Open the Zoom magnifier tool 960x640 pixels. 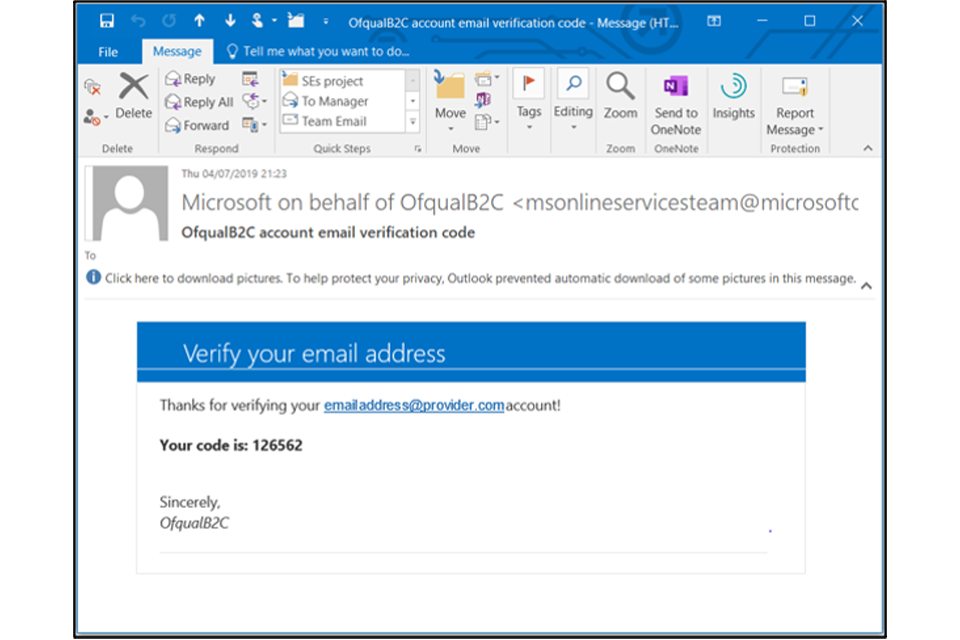tap(620, 96)
